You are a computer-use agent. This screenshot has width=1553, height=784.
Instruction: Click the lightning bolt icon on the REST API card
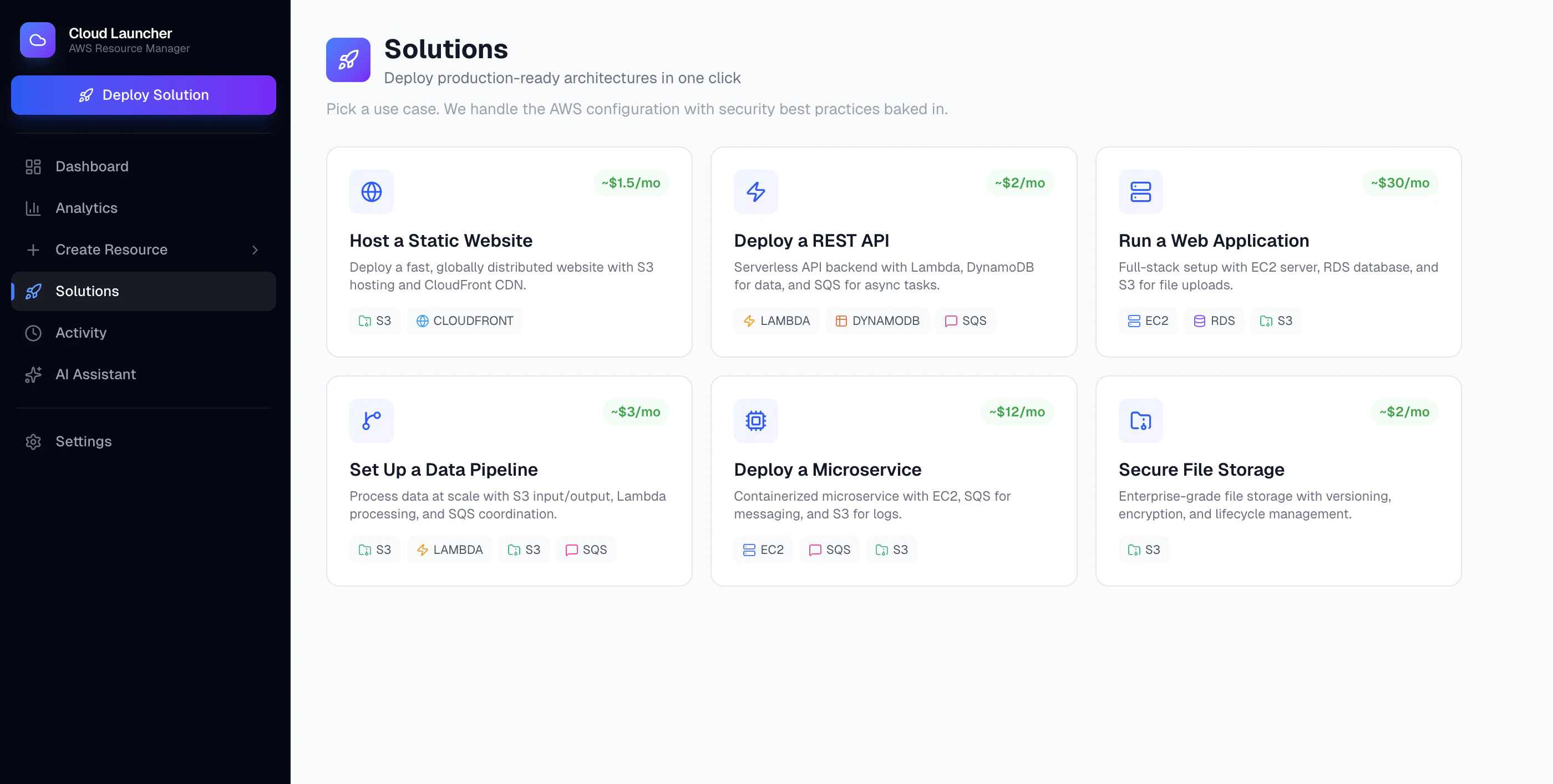pos(755,192)
